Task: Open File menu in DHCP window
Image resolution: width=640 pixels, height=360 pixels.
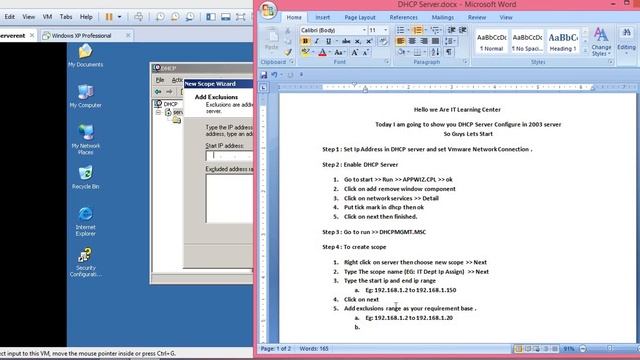Action: coord(160,80)
